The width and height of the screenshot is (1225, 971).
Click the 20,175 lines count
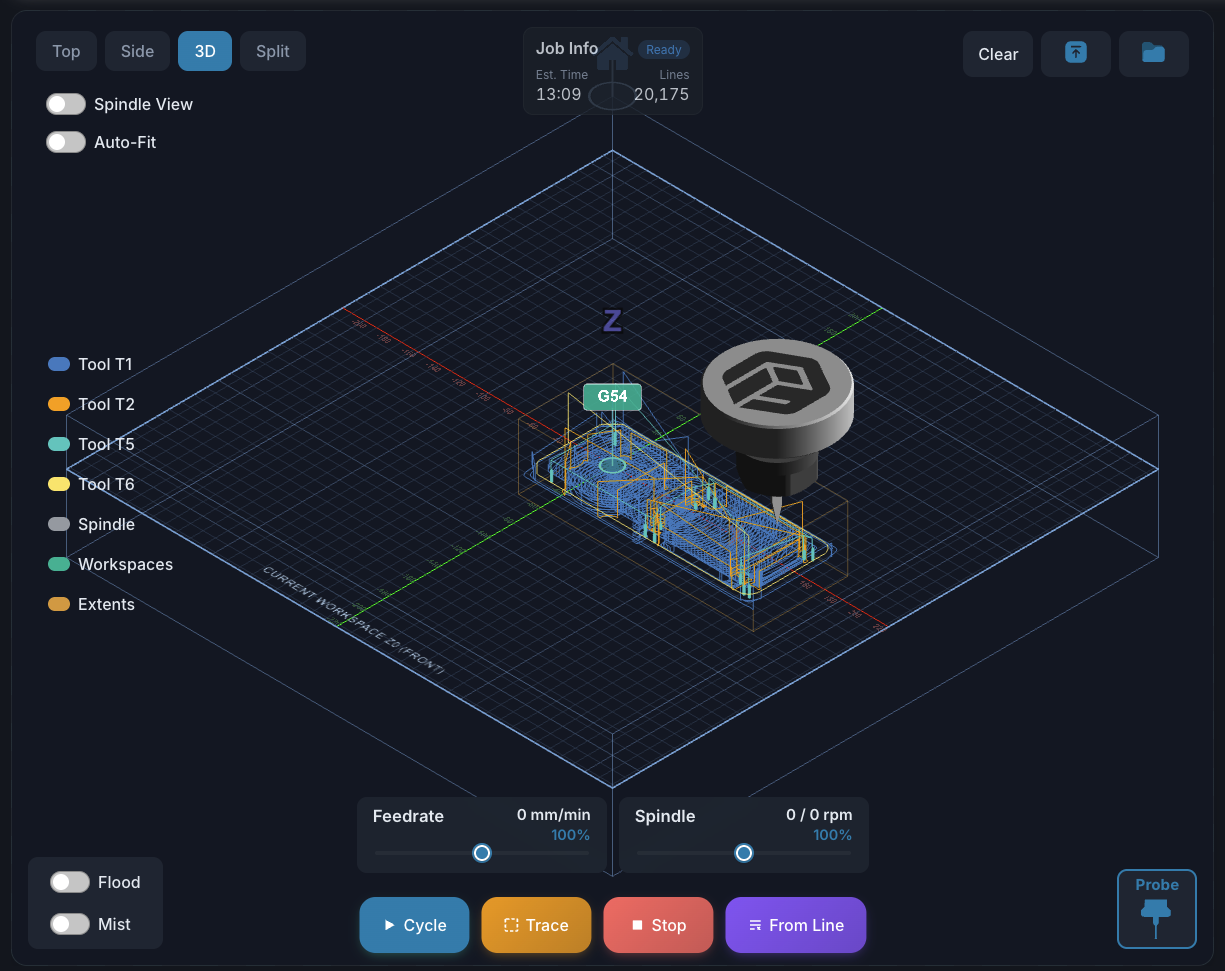pos(661,94)
